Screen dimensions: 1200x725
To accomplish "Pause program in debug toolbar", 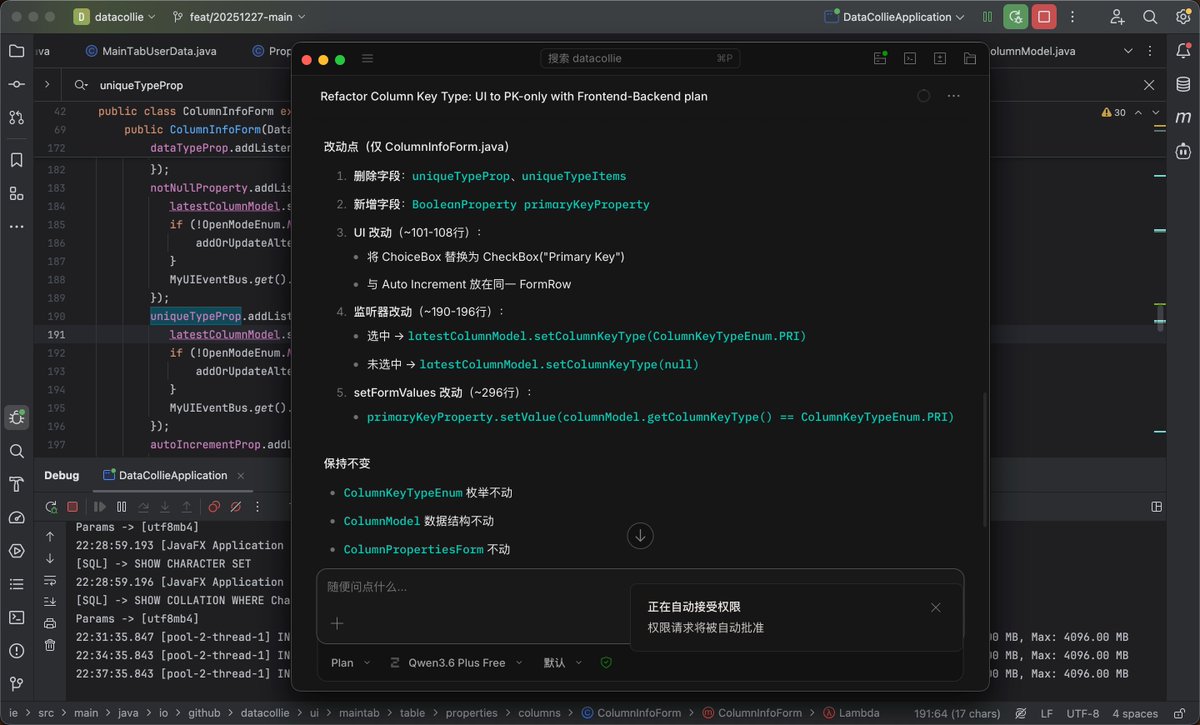I will tap(121, 507).
